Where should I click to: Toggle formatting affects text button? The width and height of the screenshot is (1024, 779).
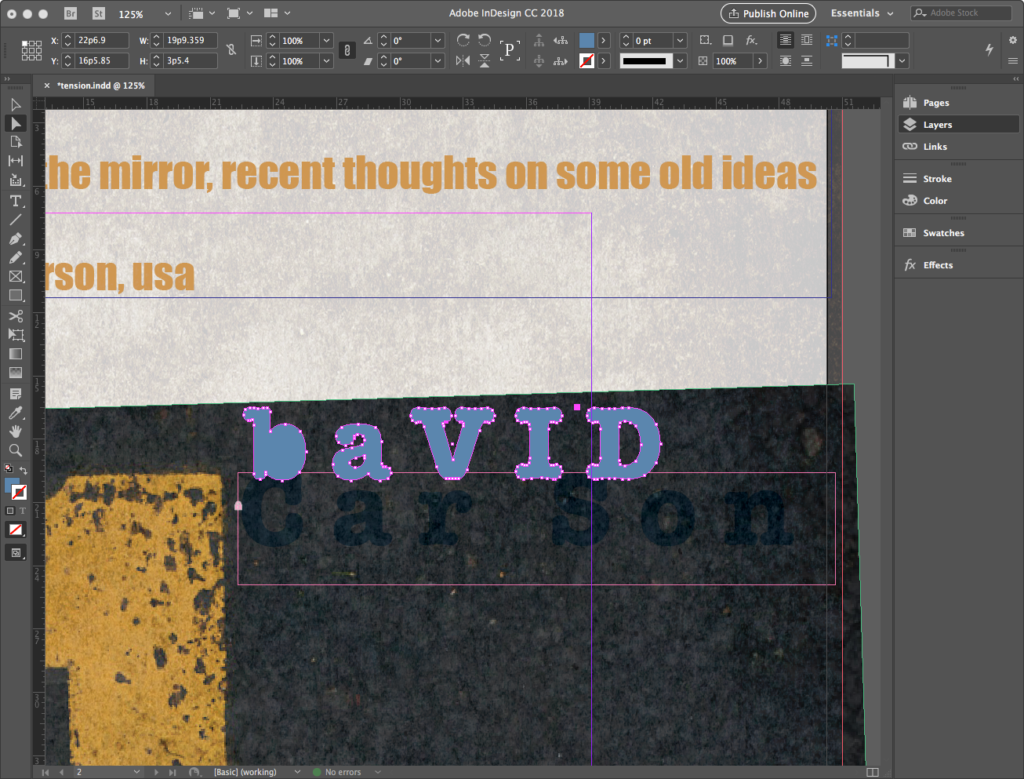point(25,510)
